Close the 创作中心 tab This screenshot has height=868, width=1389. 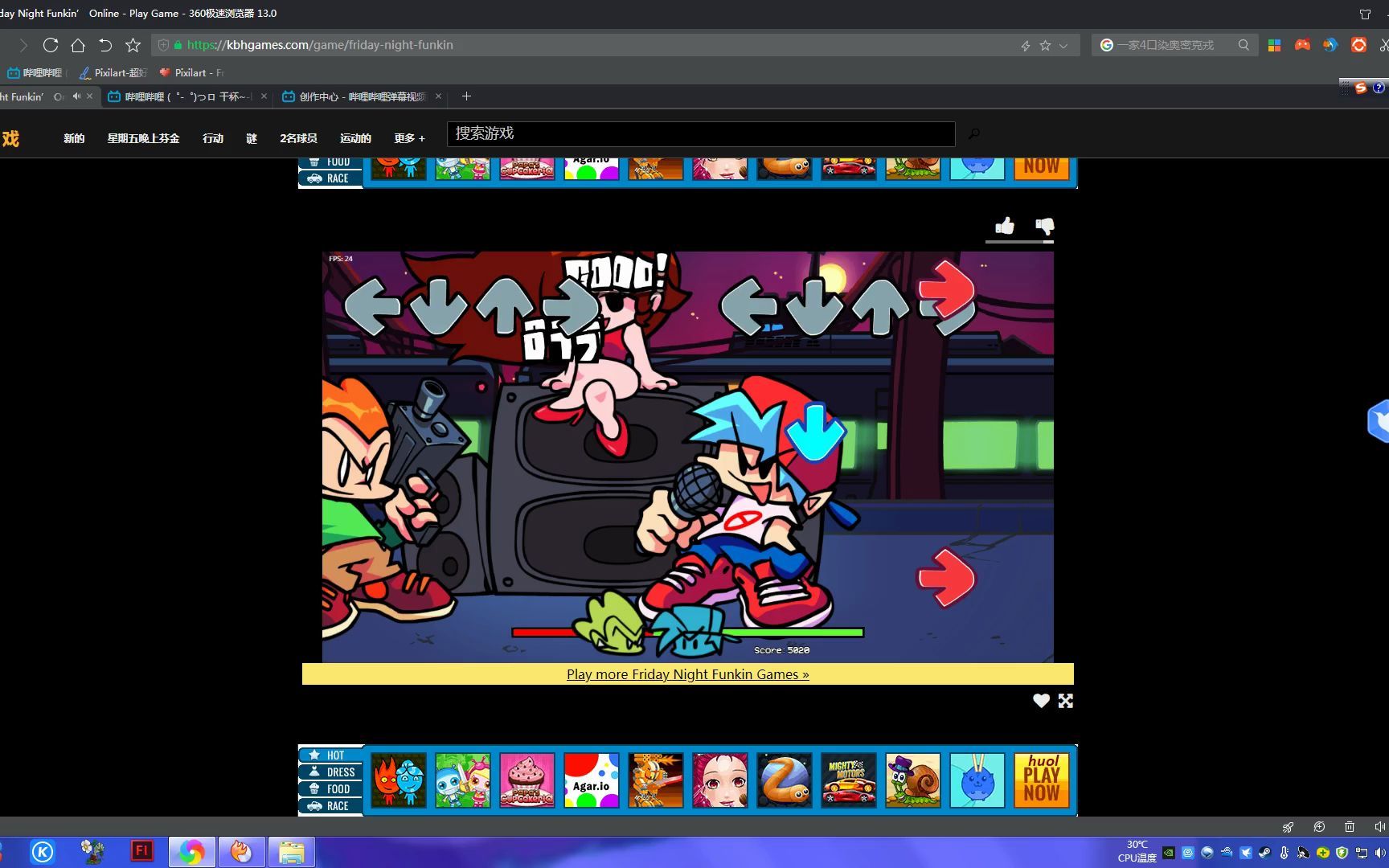click(438, 96)
